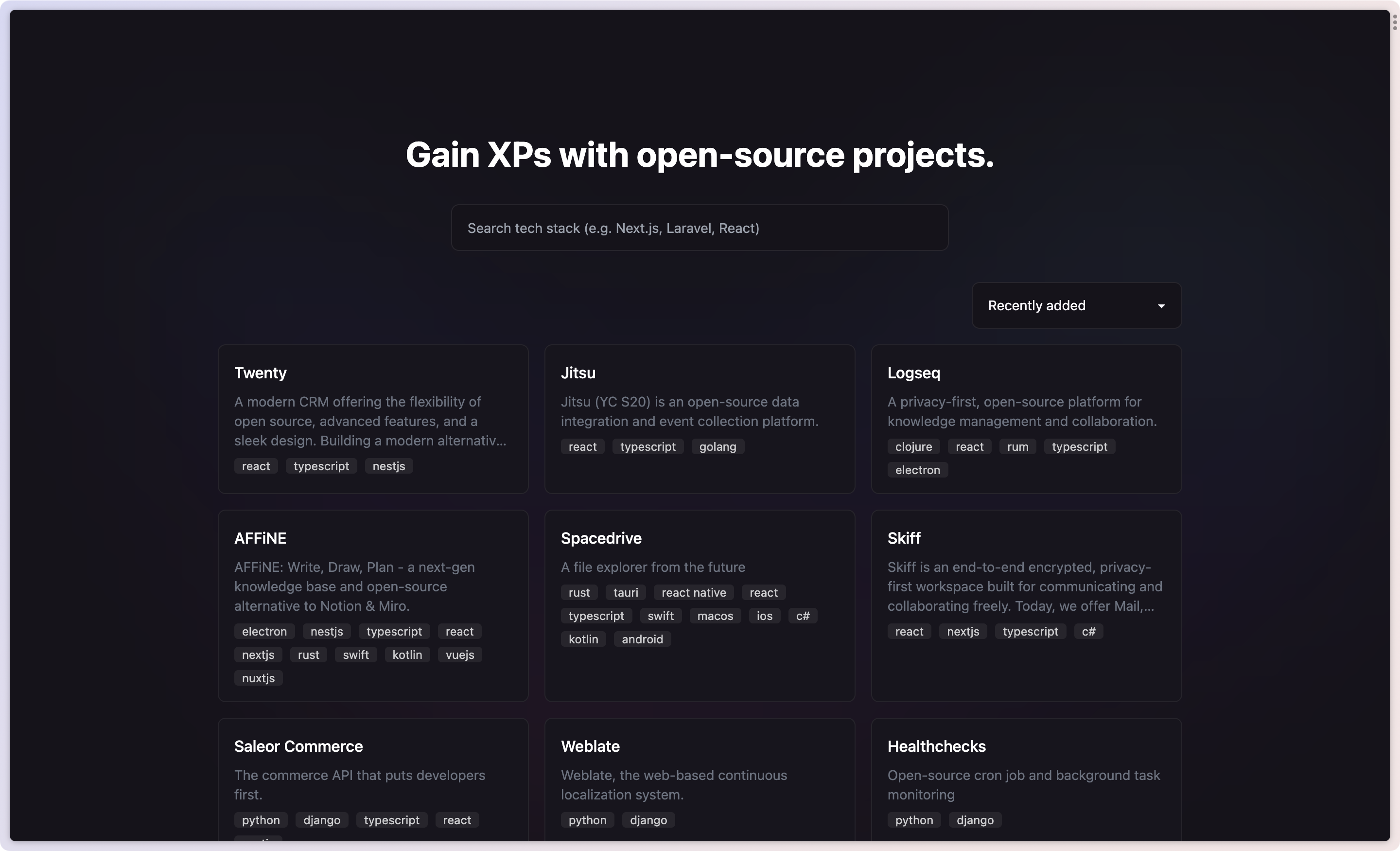
Task: Click the django tag on Weblate card
Action: (648, 820)
